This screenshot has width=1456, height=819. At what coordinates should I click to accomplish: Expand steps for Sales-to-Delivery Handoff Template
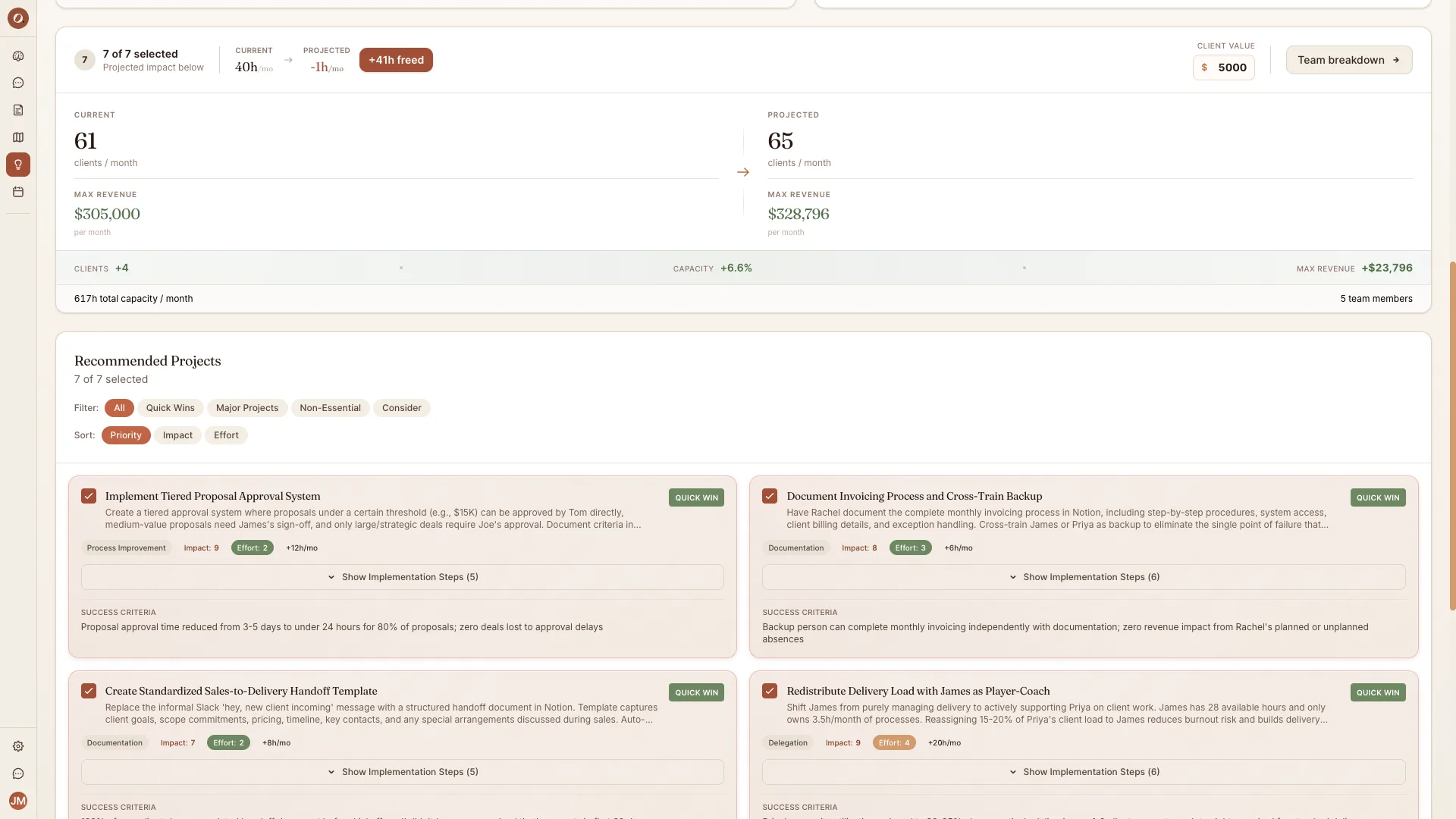click(402, 772)
